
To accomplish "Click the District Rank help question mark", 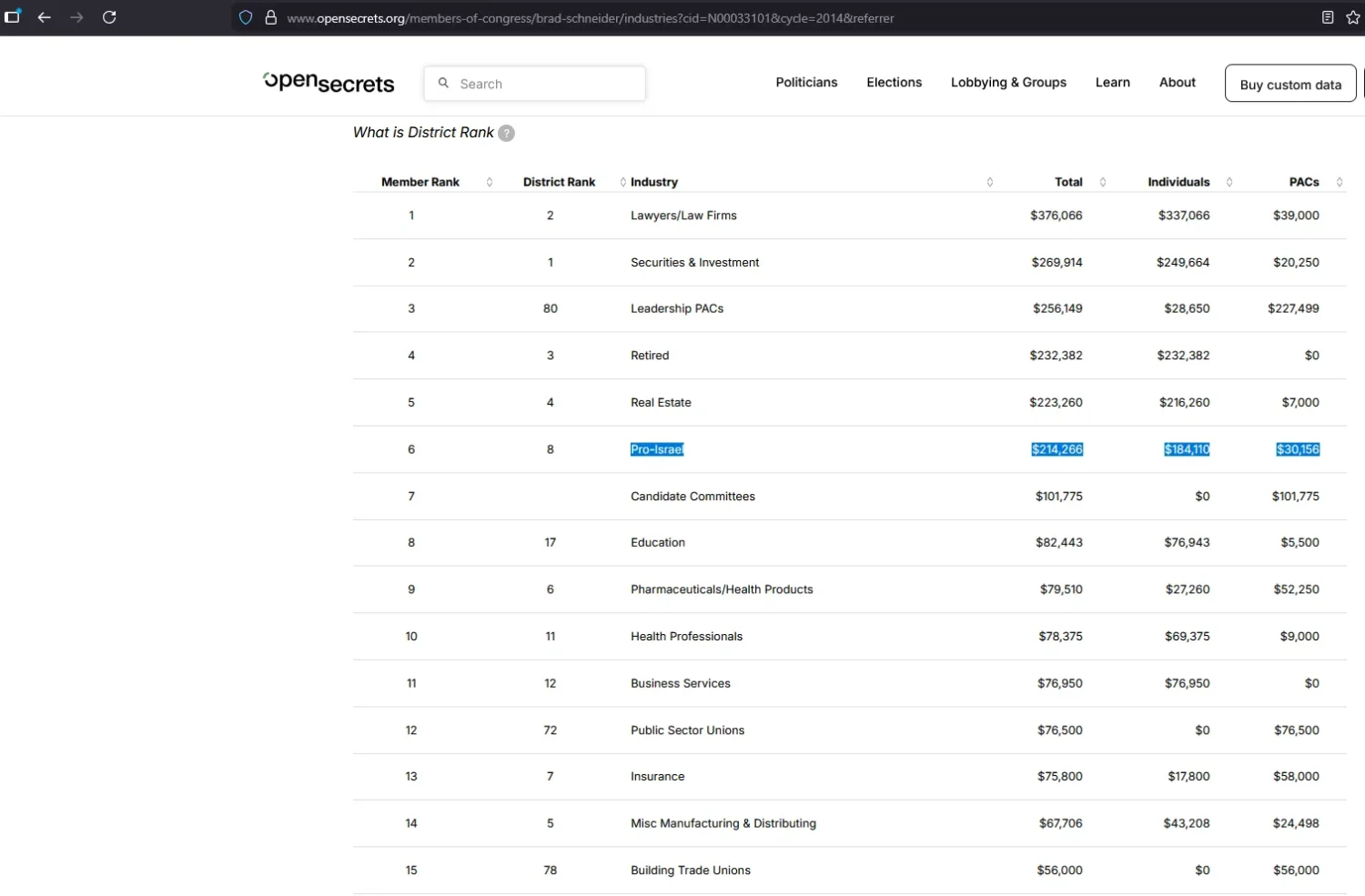I will [507, 133].
